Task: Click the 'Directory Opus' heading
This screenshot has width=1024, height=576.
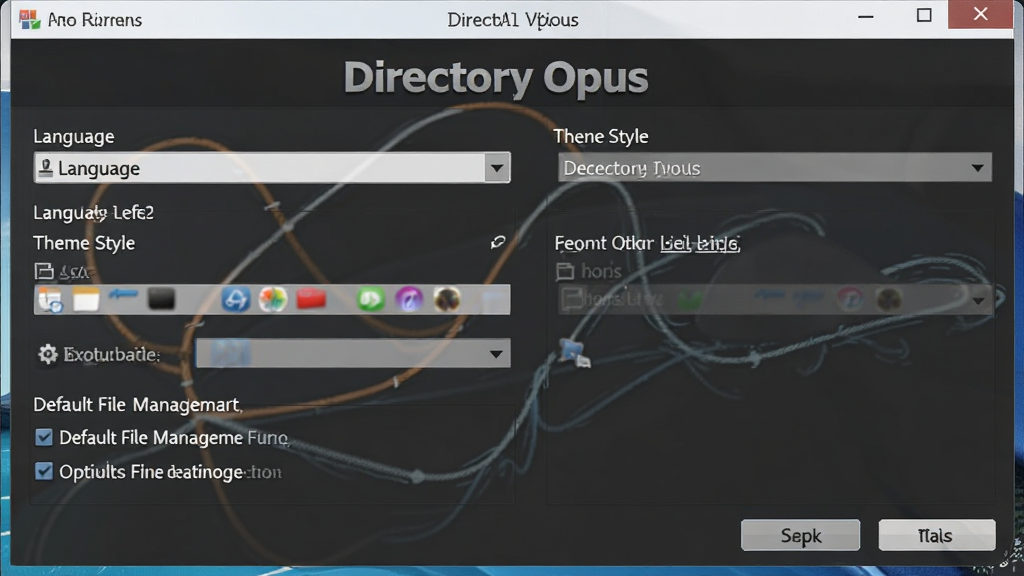Action: 496,78
